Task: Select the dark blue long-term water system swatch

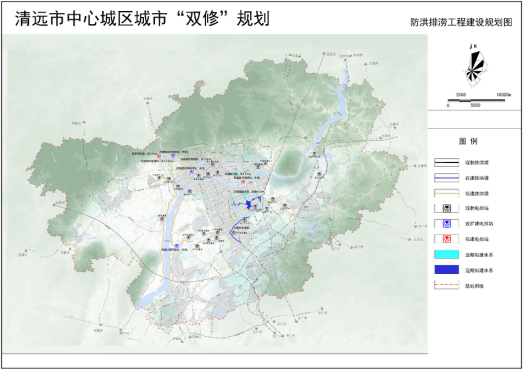Action: point(447,270)
